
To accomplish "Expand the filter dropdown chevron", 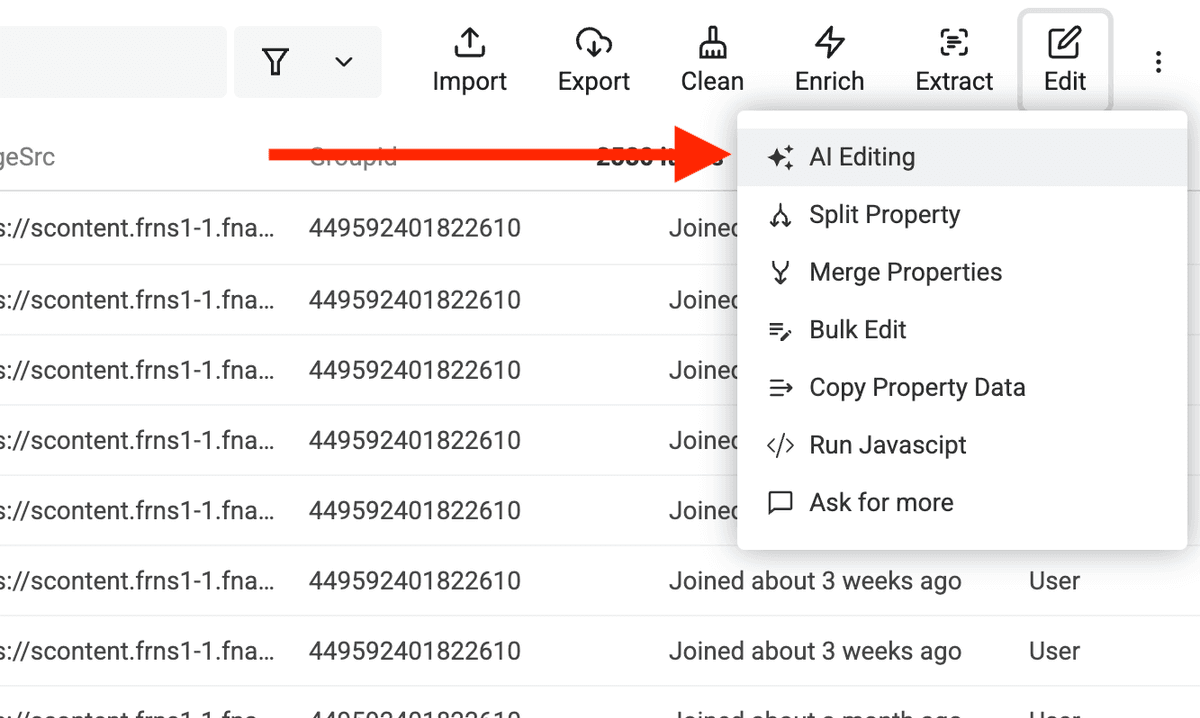I will (x=344, y=62).
